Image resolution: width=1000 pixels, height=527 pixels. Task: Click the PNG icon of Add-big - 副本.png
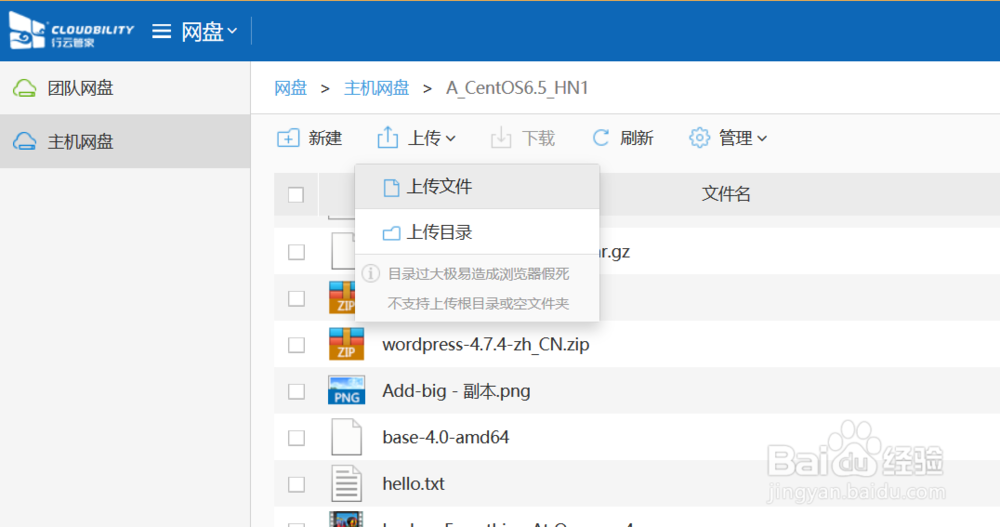tap(346, 390)
